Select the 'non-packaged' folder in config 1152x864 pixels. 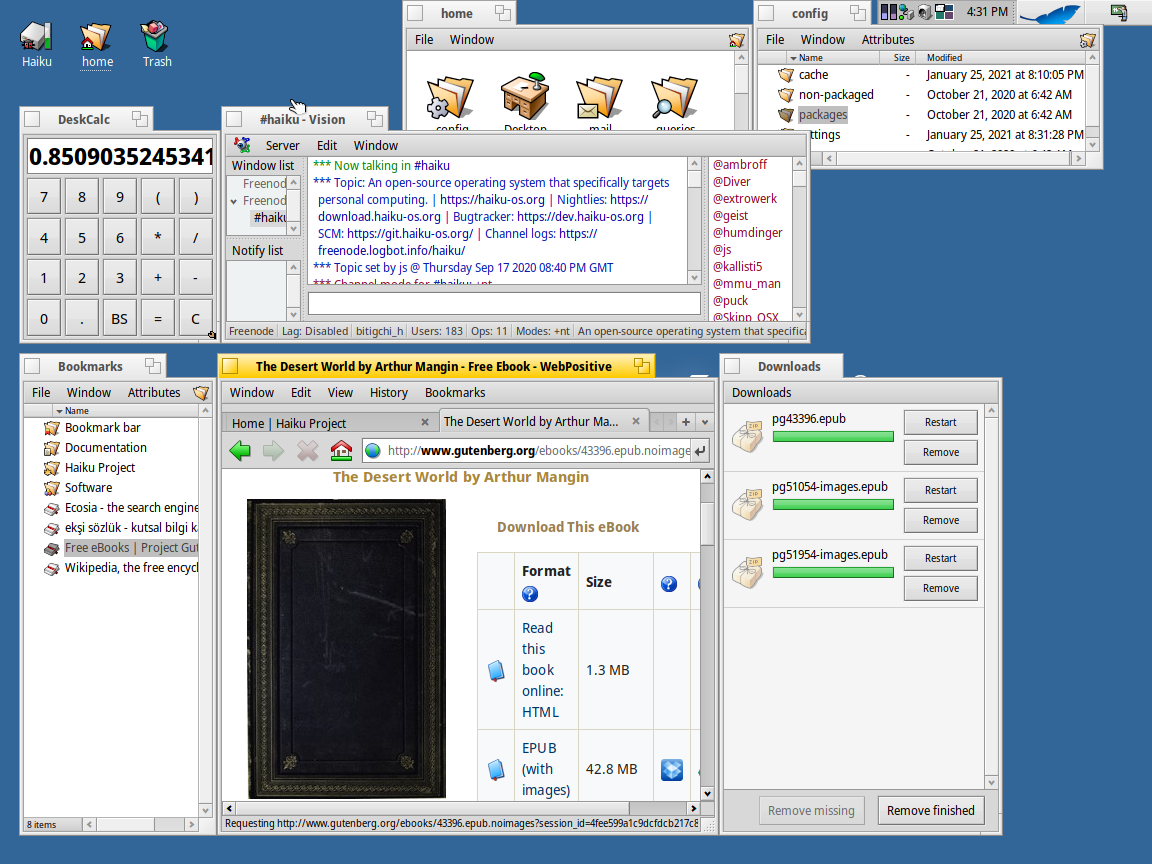(835, 94)
